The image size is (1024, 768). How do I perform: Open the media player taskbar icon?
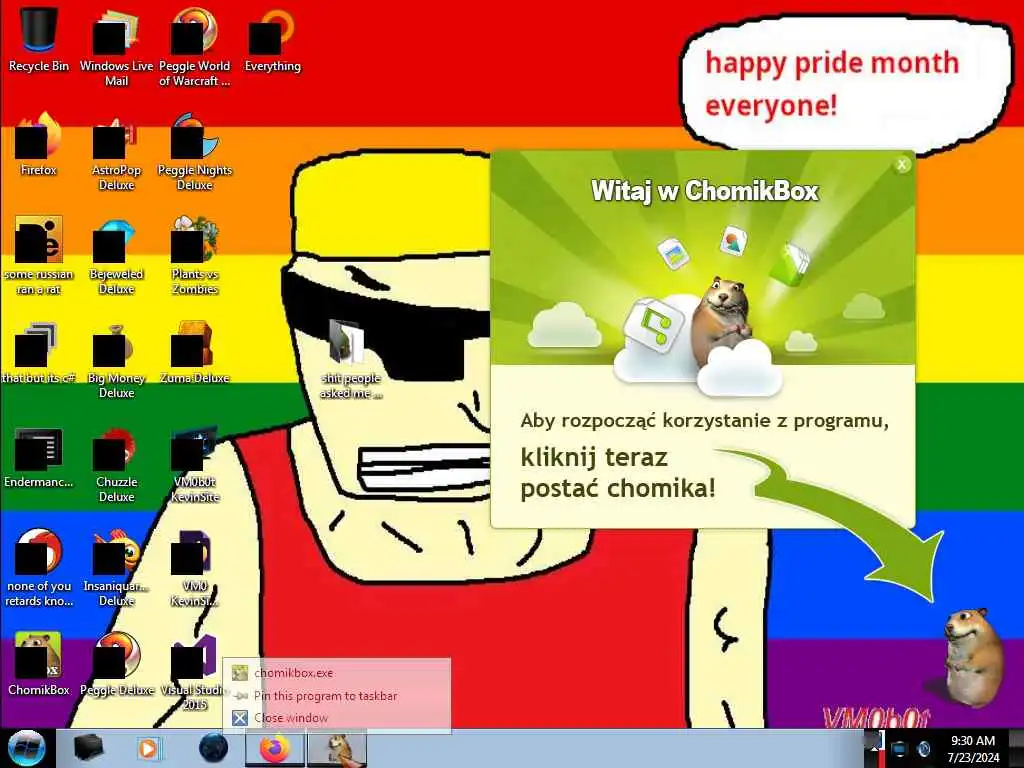[x=148, y=748]
